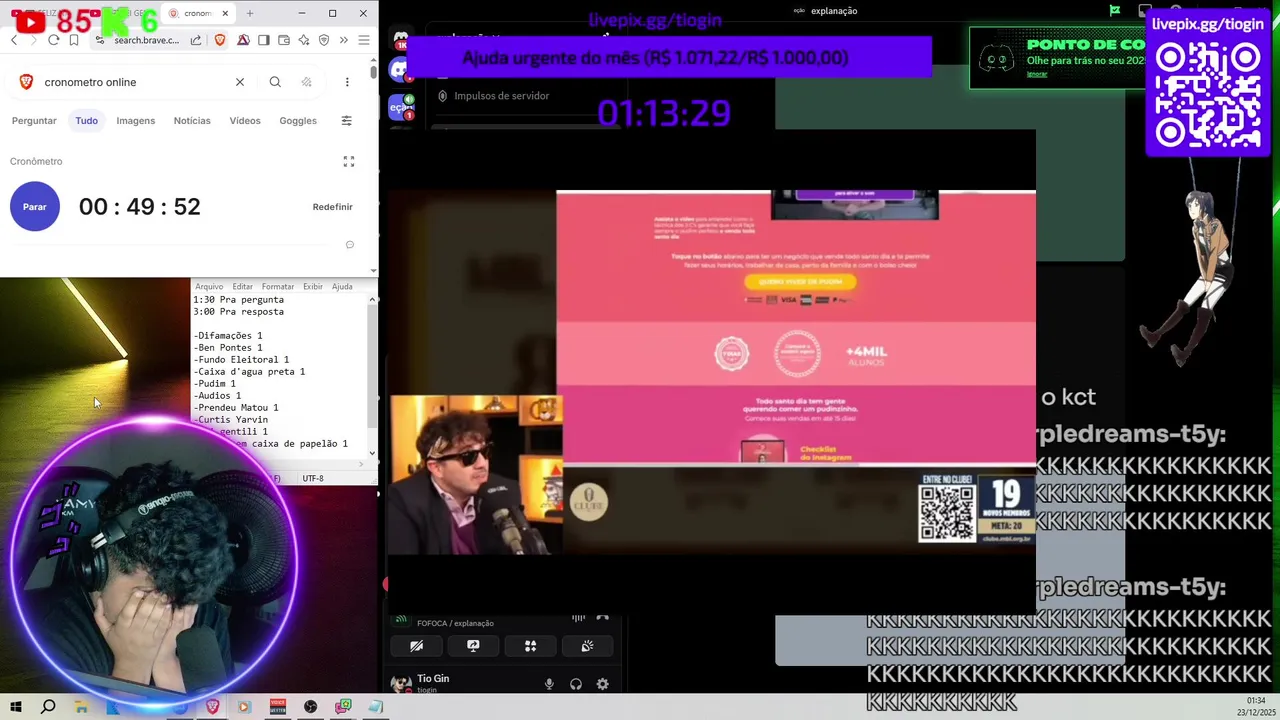Click the FOFOCA / explanação voice channel label
The width and height of the screenshot is (1280, 720).
pyautogui.click(x=455, y=623)
